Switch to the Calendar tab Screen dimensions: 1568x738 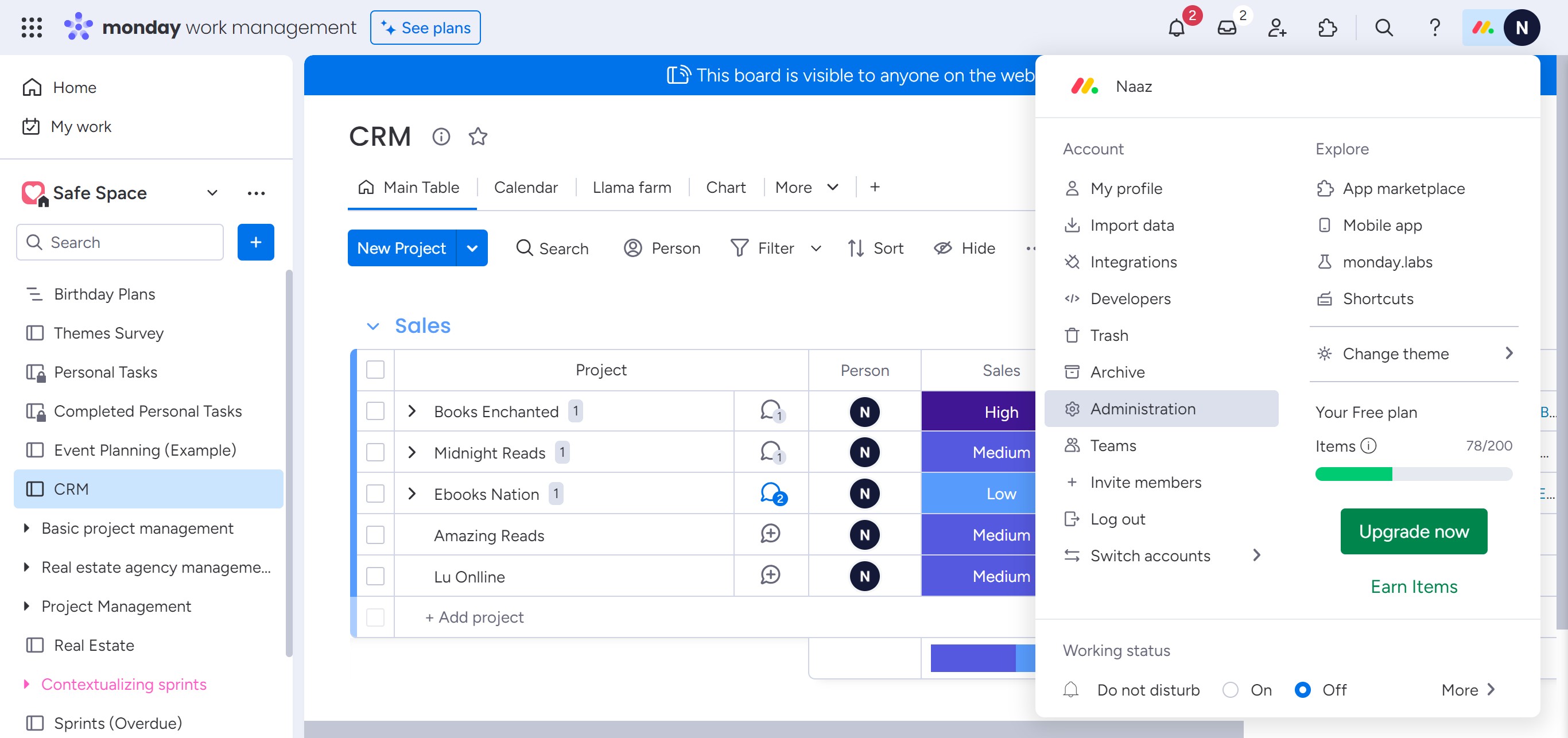pos(525,188)
